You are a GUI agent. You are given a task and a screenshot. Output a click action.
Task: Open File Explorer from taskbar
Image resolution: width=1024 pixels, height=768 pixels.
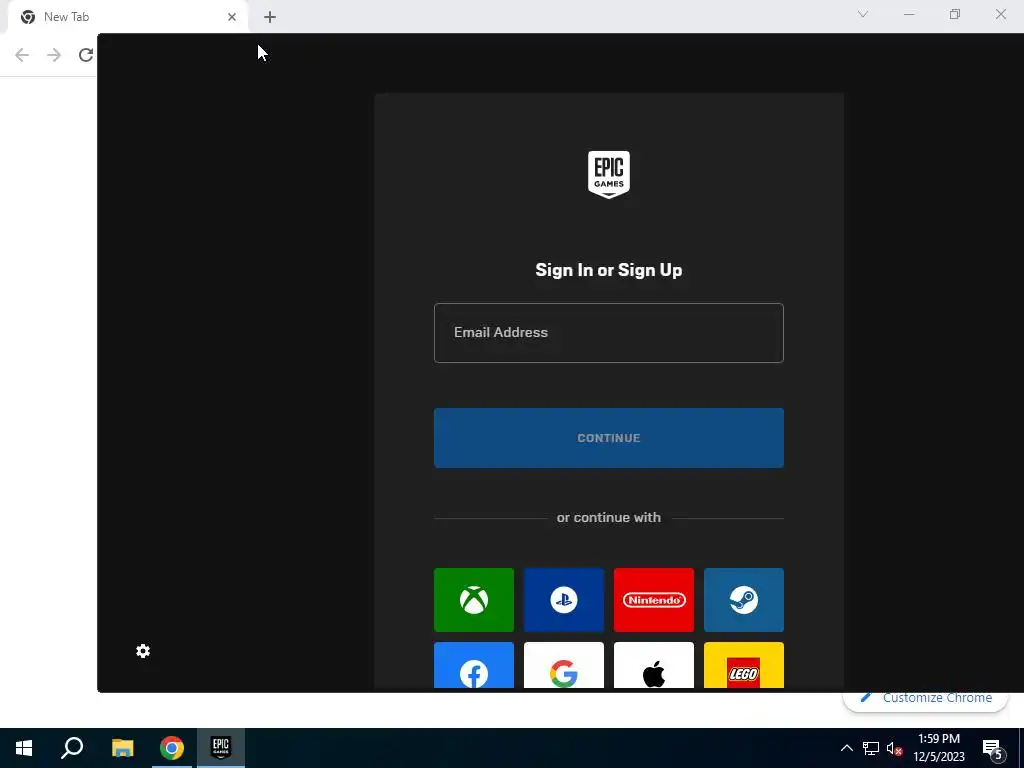[x=122, y=748]
